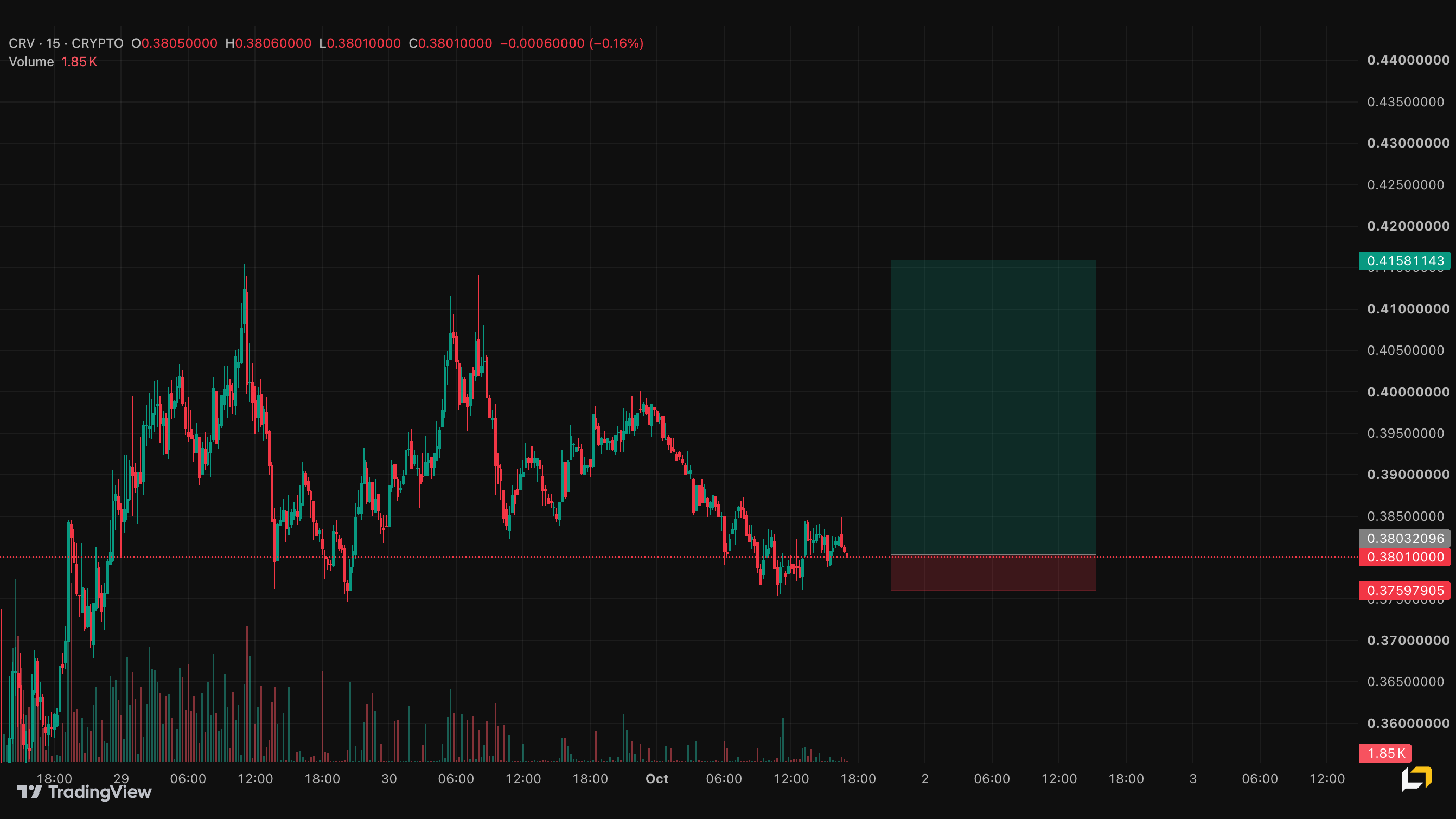Click the 0.37000000 price axis label
Image resolution: width=1456 pixels, height=819 pixels.
click(x=1408, y=641)
